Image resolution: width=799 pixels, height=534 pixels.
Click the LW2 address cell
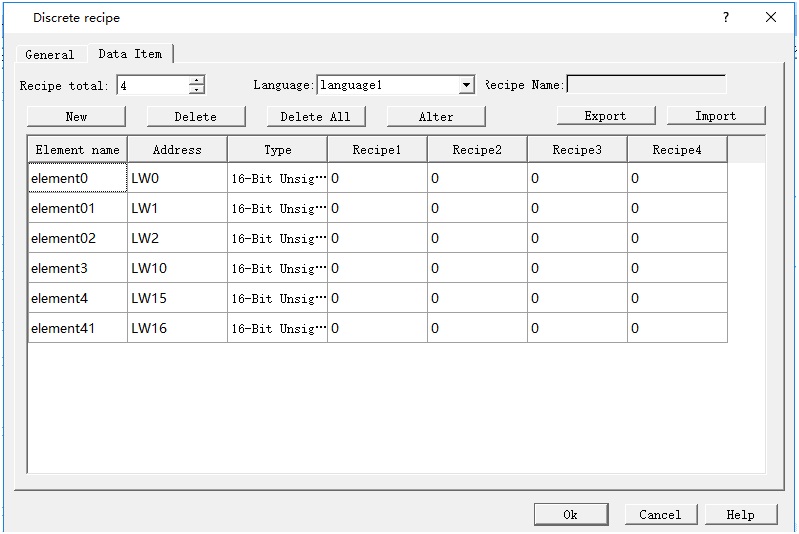point(177,238)
